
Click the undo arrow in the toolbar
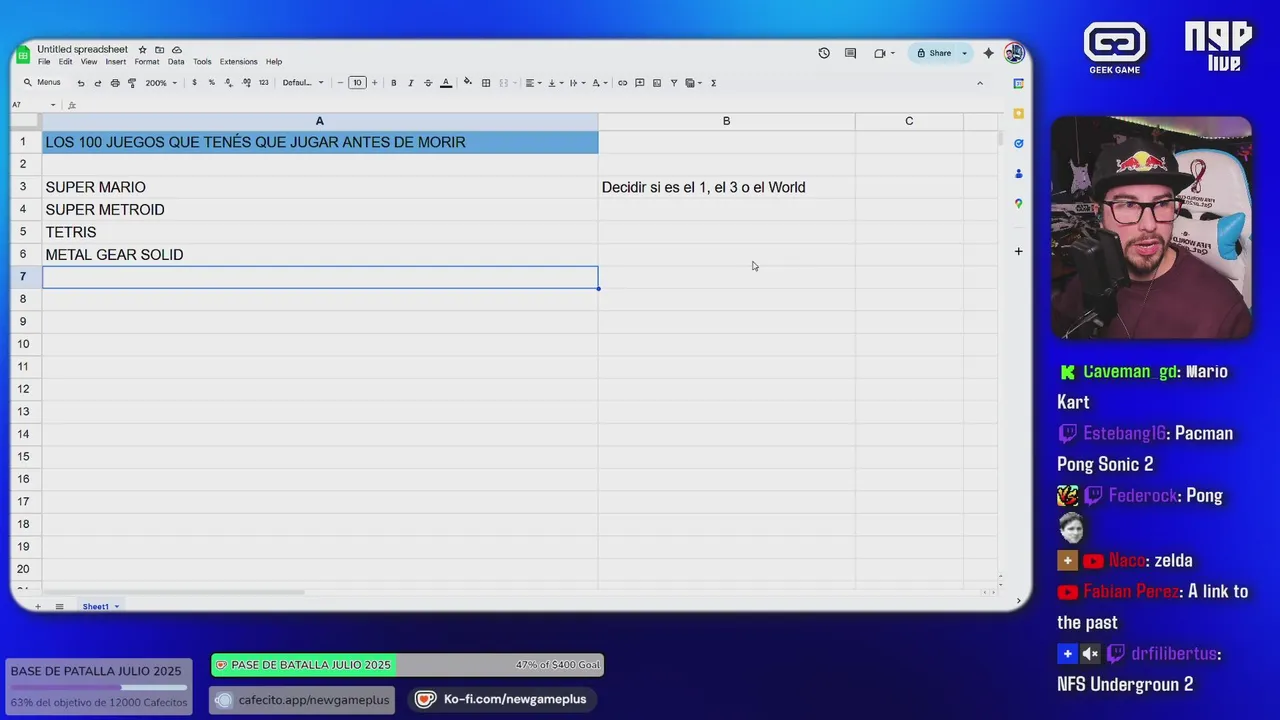(x=81, y=83)
